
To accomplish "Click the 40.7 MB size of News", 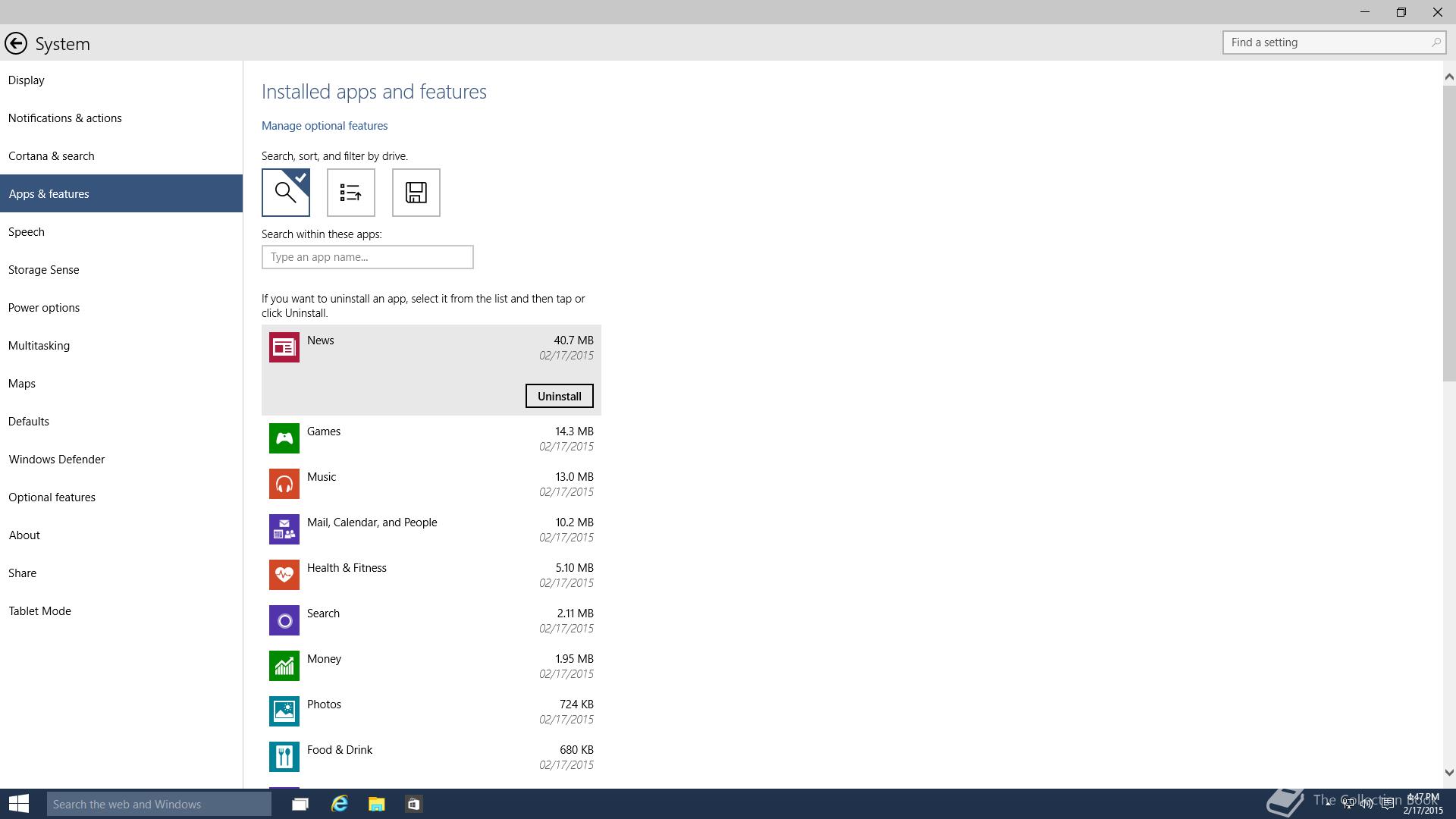I will 573,340.
